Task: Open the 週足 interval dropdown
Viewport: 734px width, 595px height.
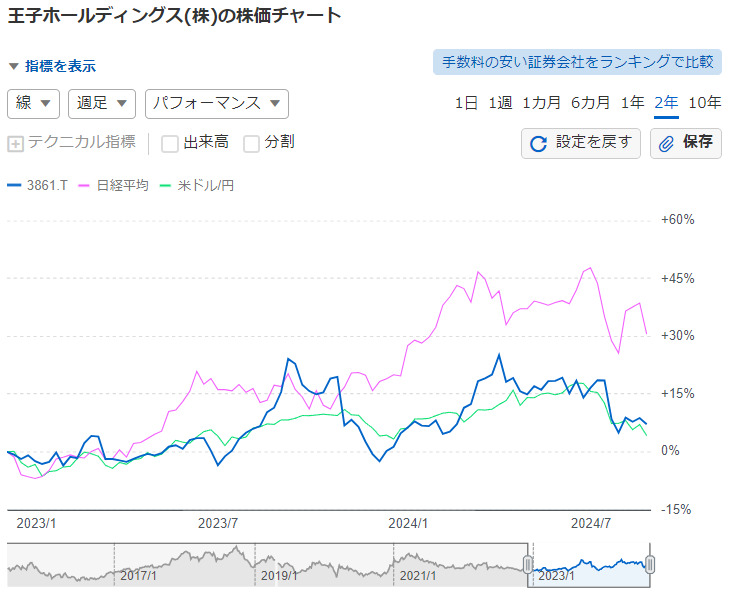Action: (x=101, y=104)
